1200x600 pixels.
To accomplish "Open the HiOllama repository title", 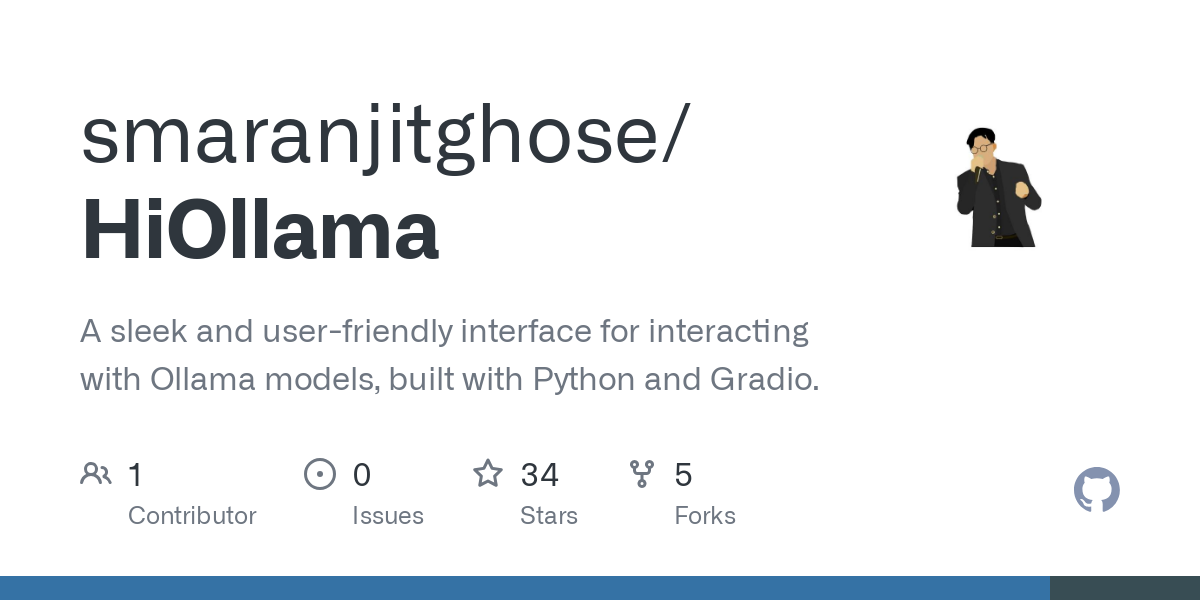I will pos(260,231).
